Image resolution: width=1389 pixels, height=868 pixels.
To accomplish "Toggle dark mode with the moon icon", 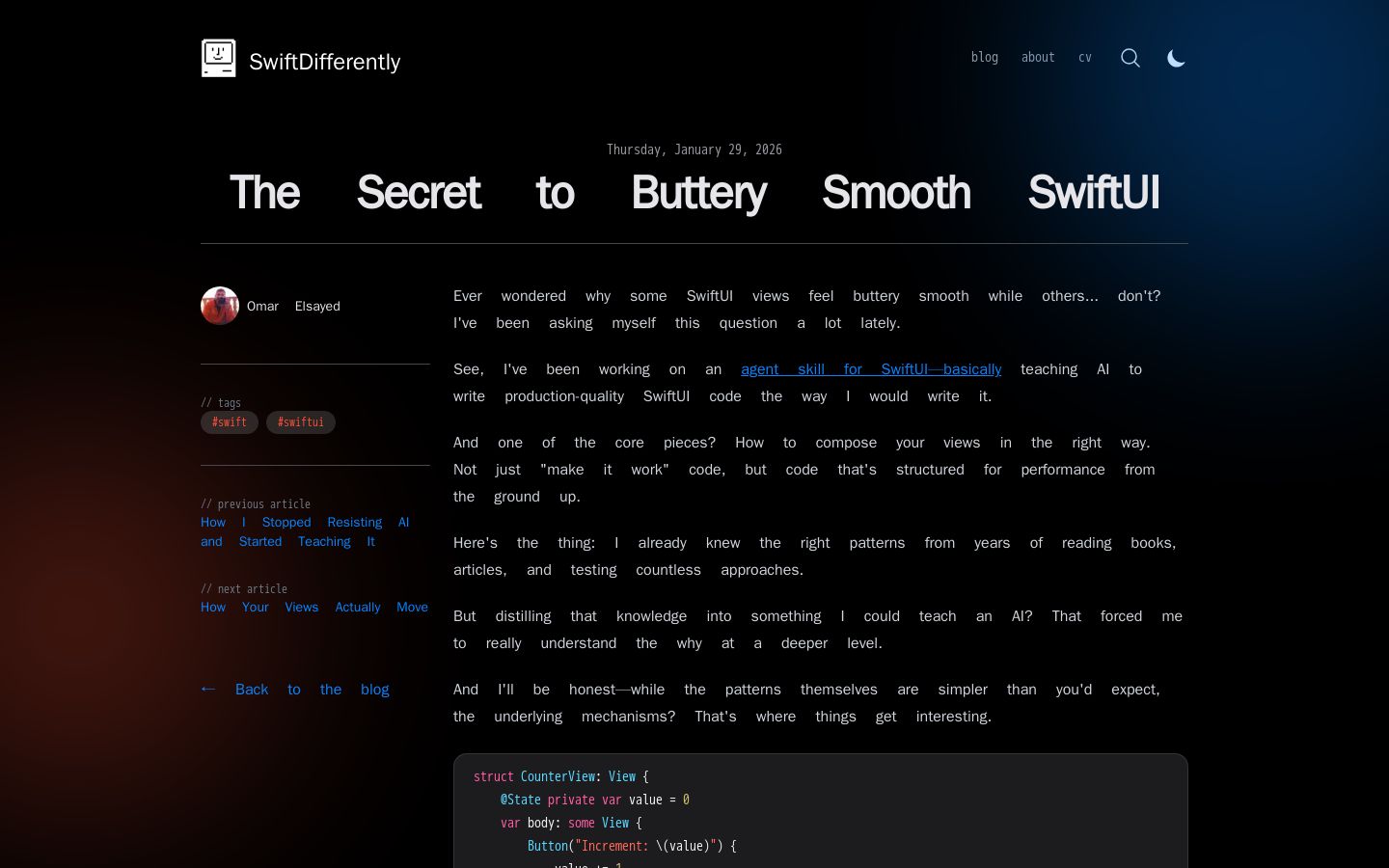I will (1176, 58).
